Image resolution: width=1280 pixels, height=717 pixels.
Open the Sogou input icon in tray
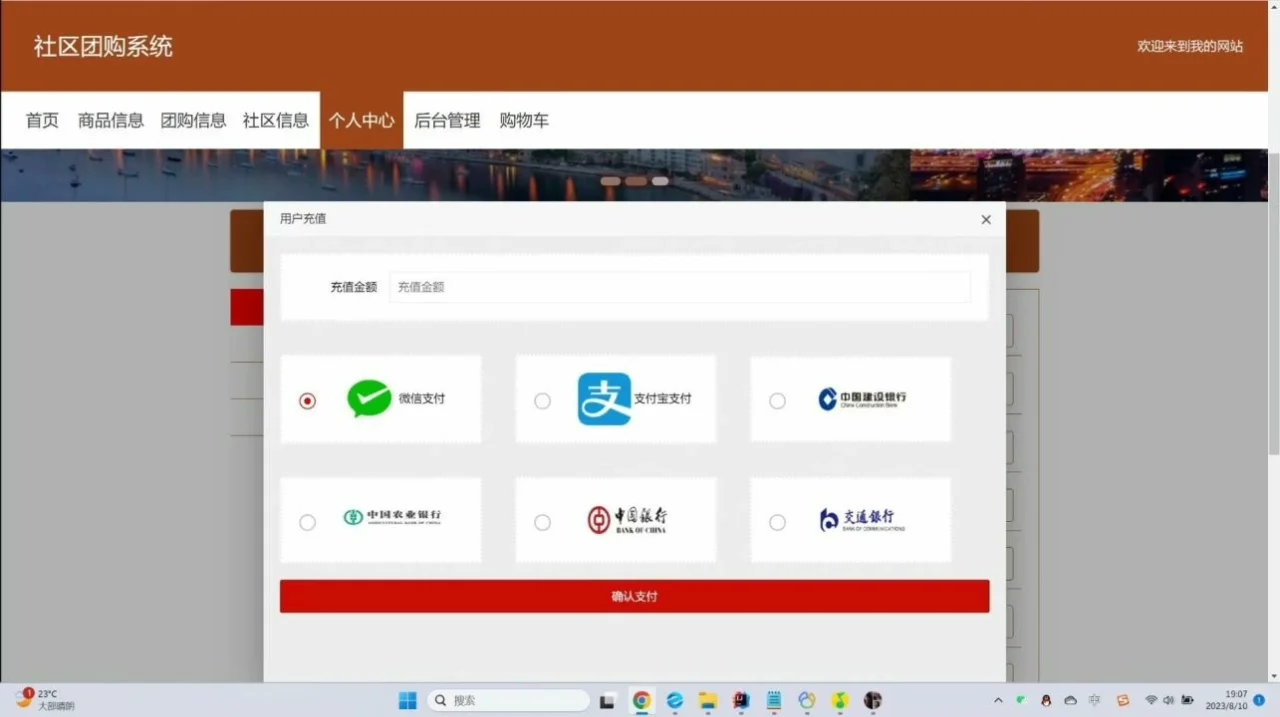point(1122,700)
